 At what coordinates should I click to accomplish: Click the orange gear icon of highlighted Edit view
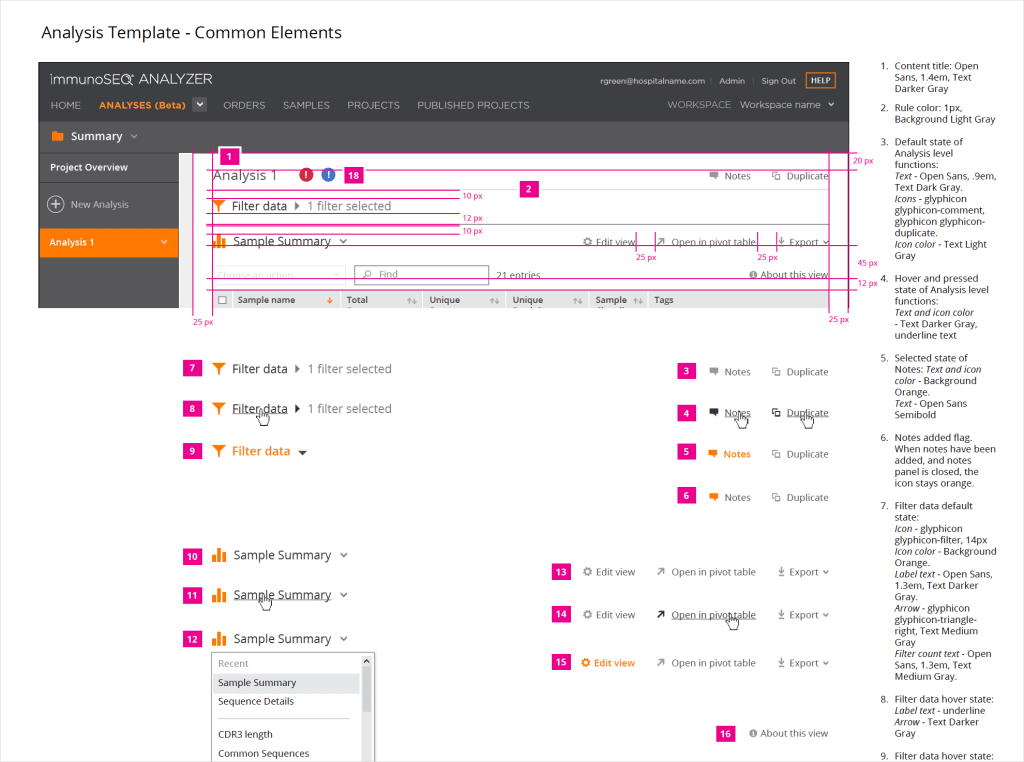[x=586, y=663]
